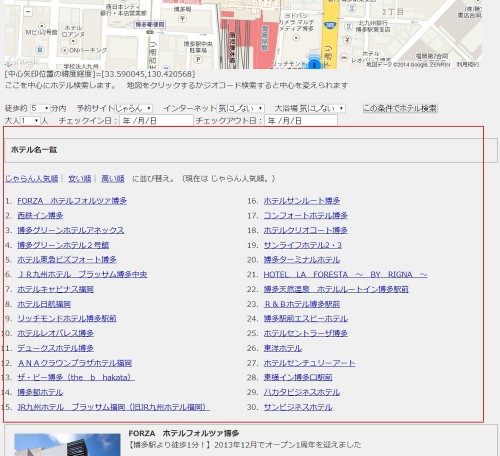This screenshot has width=500, height=456.
Task: Click the この条件でホテル検索 button
Action: 400,108
